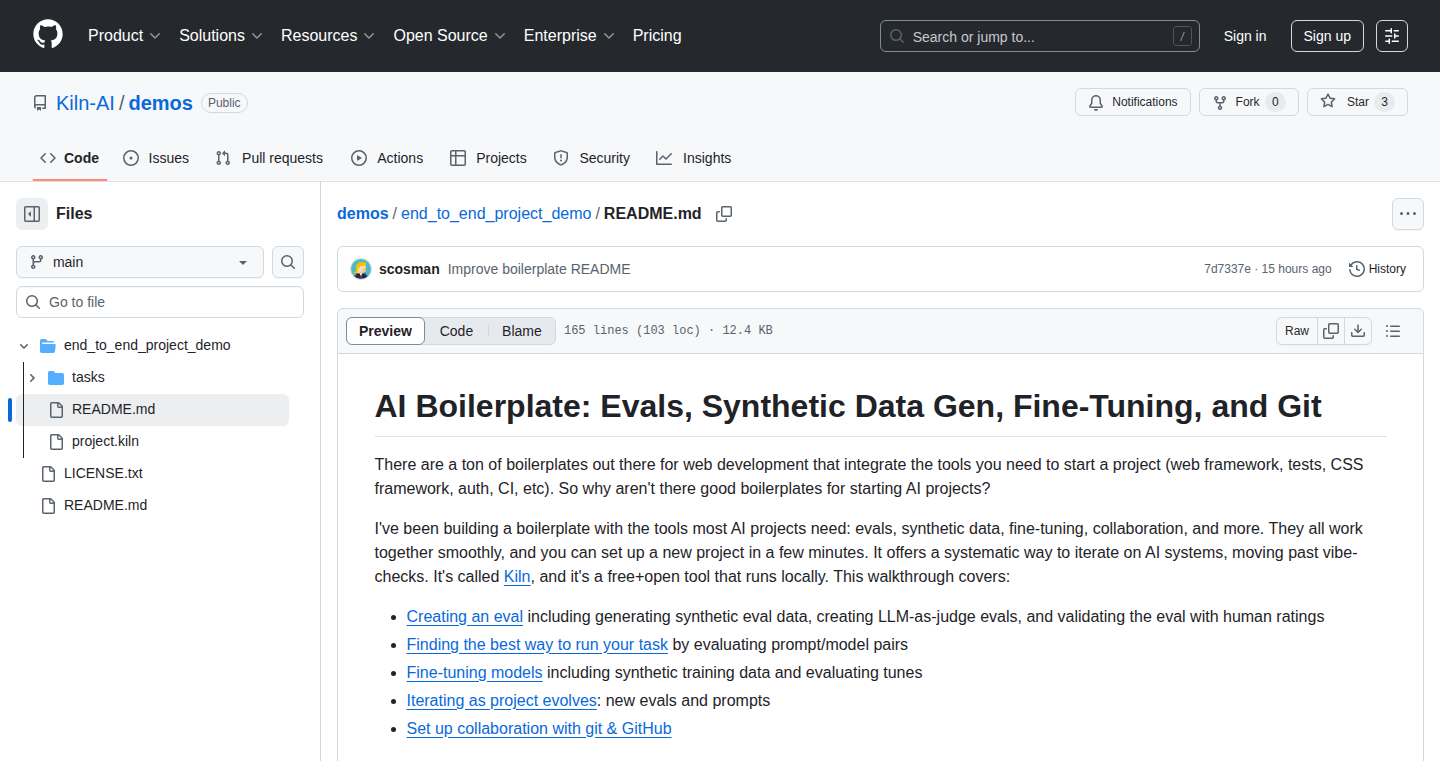Click the tasks folder icon
The width and height of the screenshot is (1440, 761).
55,378
